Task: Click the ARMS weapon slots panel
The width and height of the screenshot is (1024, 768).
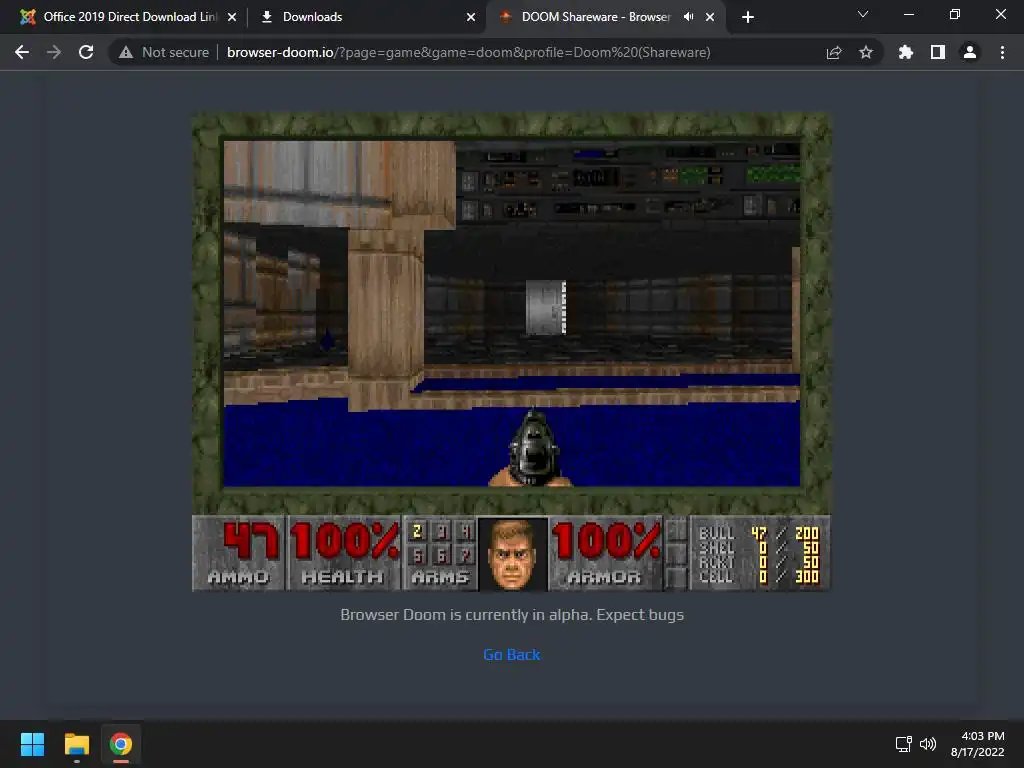Action: point(440,553)
